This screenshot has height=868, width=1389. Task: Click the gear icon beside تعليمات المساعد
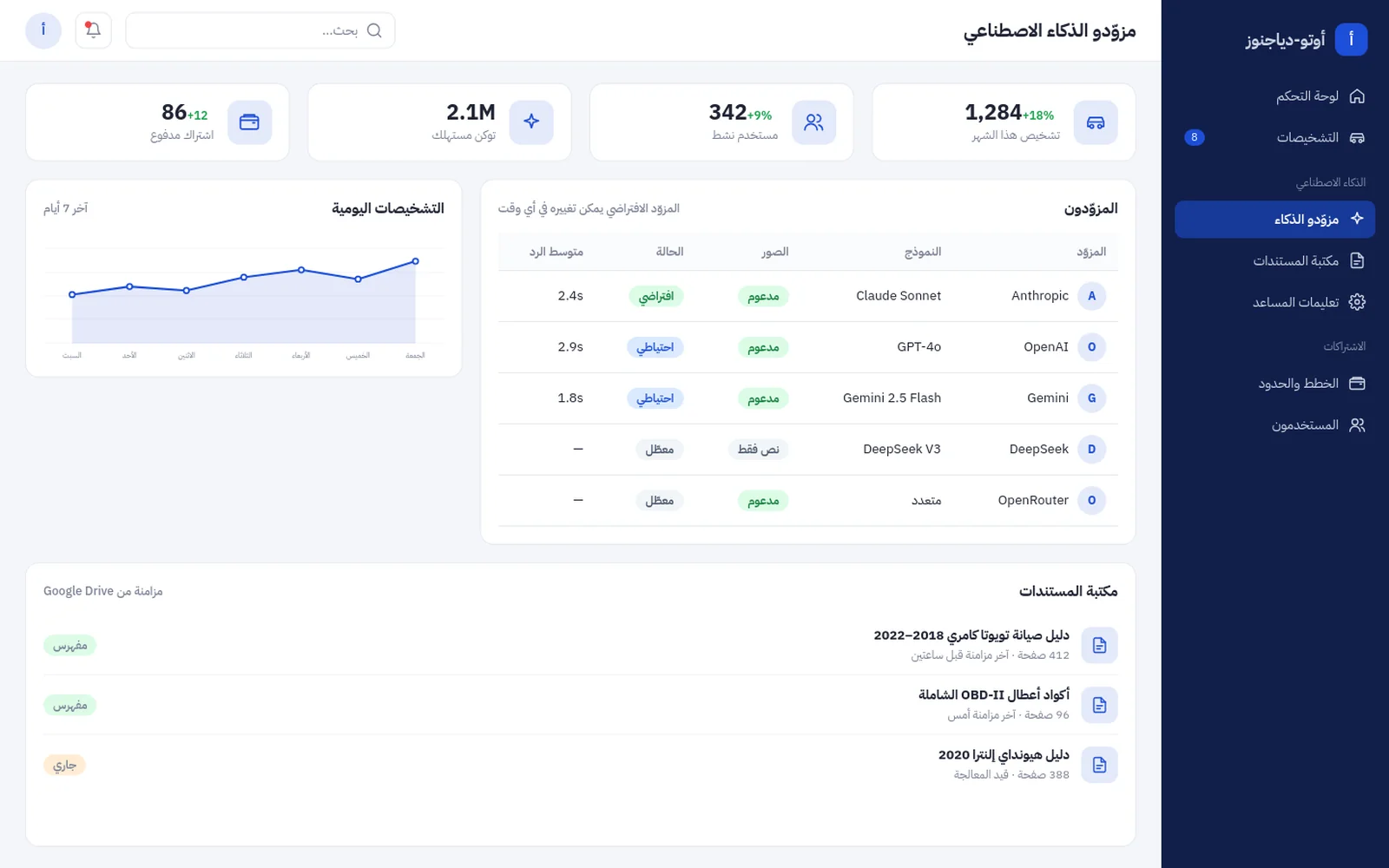click(1357, 302)
